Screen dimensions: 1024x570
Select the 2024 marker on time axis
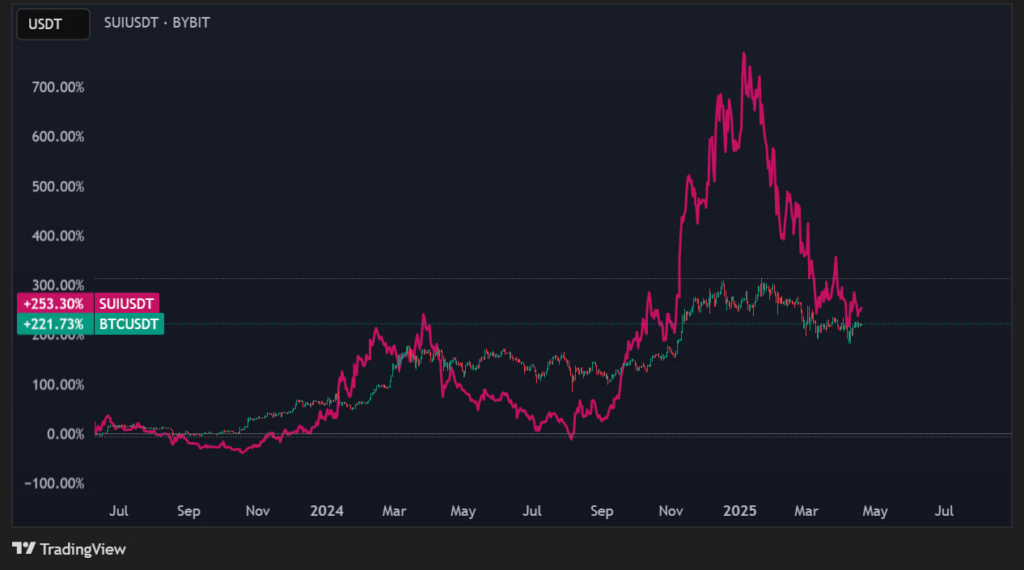click(x=326, y=511)
